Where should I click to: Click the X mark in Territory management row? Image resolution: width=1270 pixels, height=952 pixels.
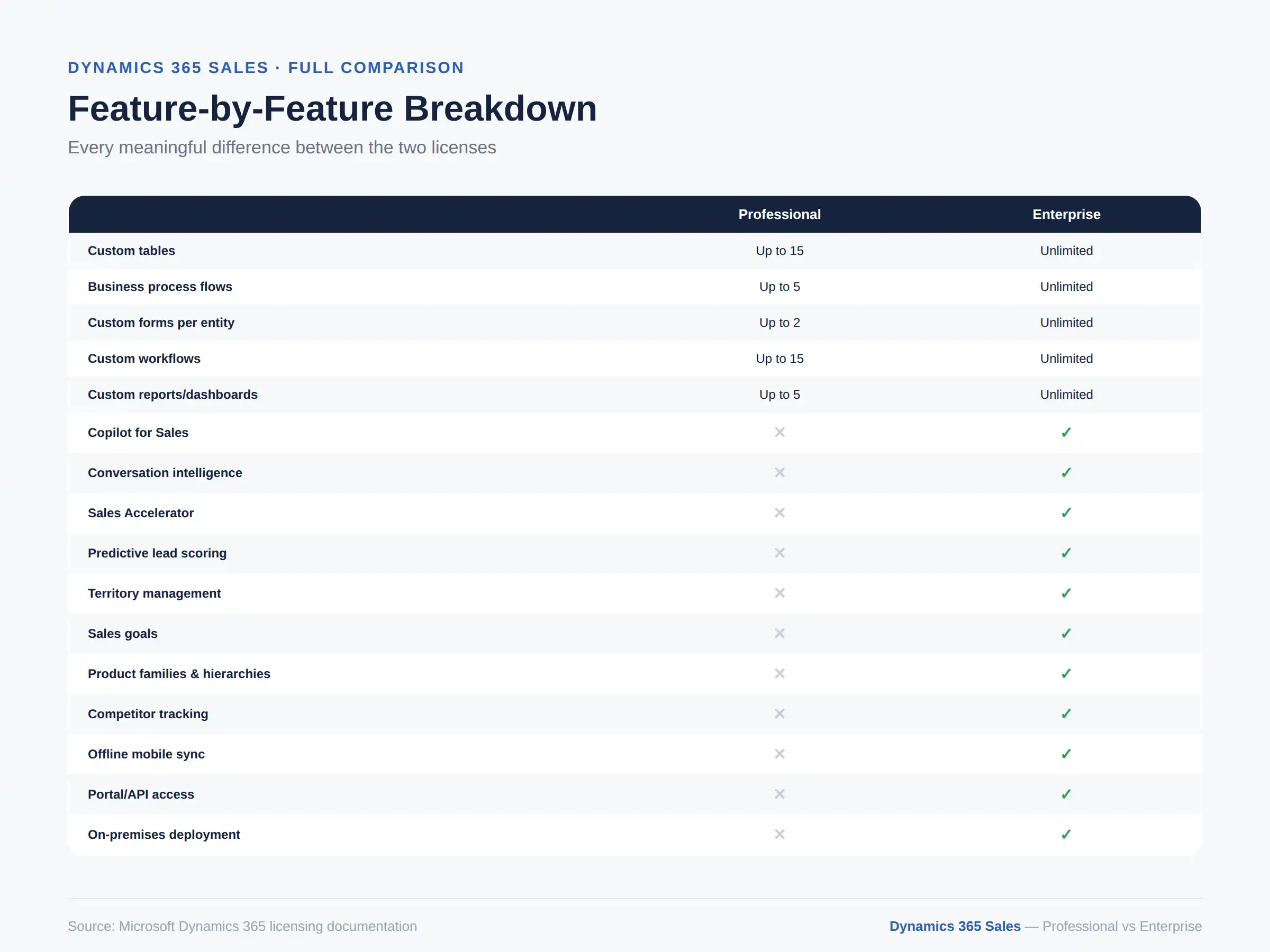[x=779, y=593]
